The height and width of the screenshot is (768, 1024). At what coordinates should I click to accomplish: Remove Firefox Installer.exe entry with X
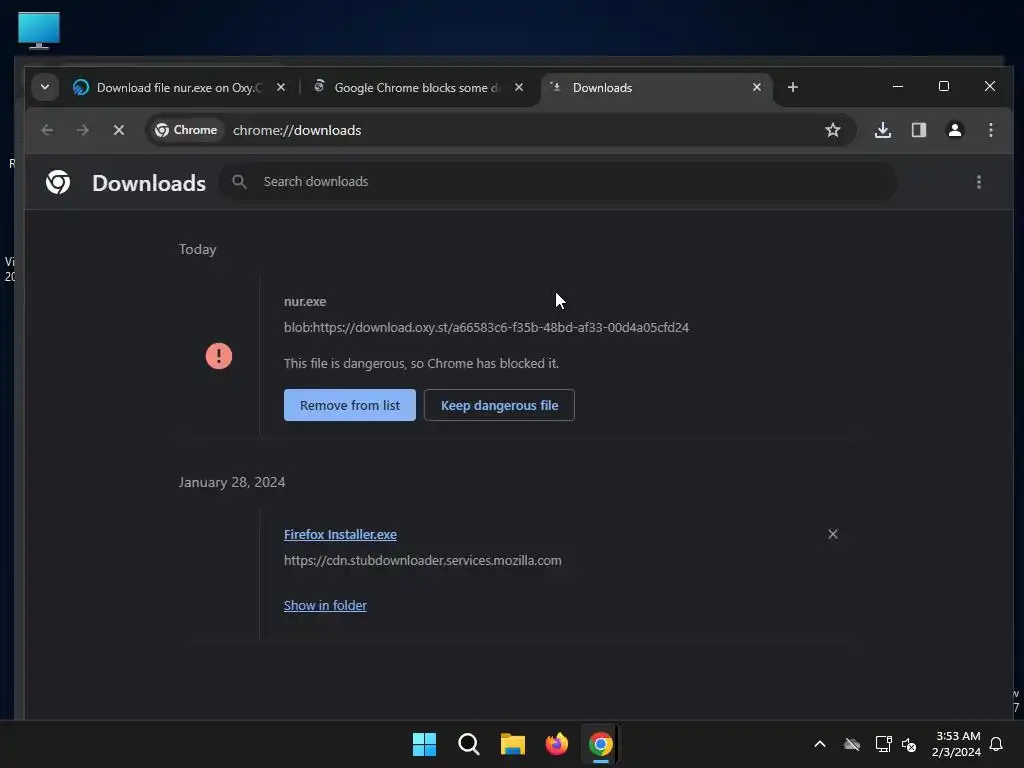(833, 534)
